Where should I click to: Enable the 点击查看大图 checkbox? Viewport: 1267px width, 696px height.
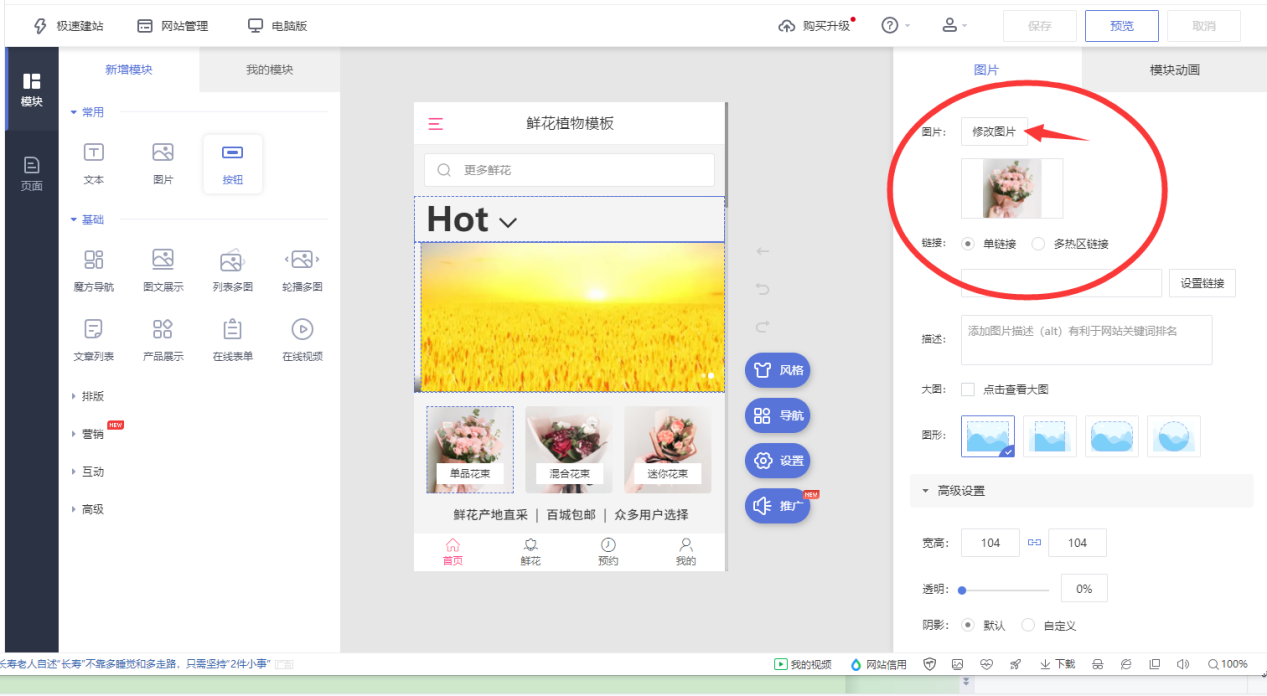(967, 389)
